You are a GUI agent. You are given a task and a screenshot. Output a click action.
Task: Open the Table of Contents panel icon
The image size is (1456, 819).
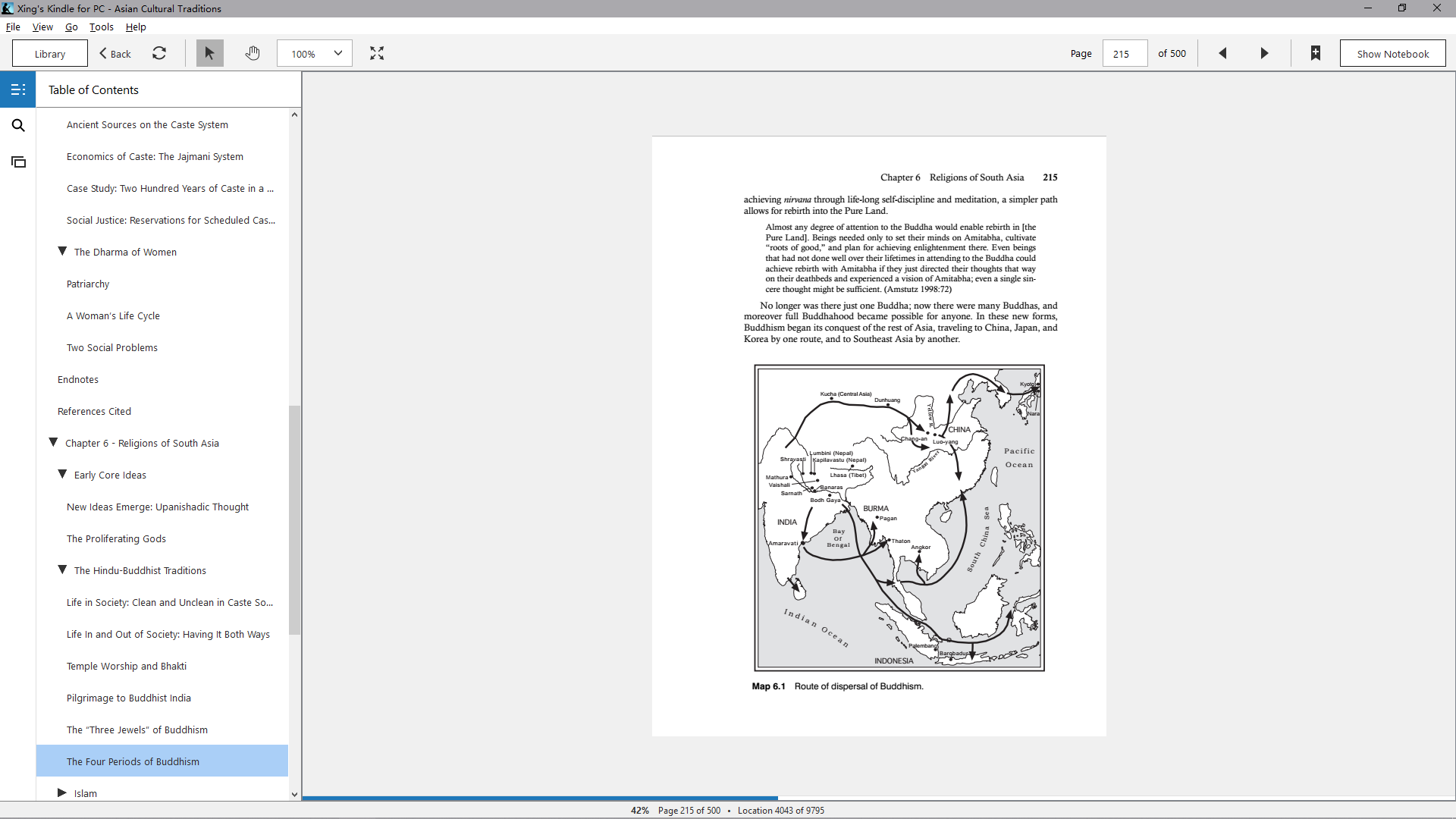[x=18, y=89]
